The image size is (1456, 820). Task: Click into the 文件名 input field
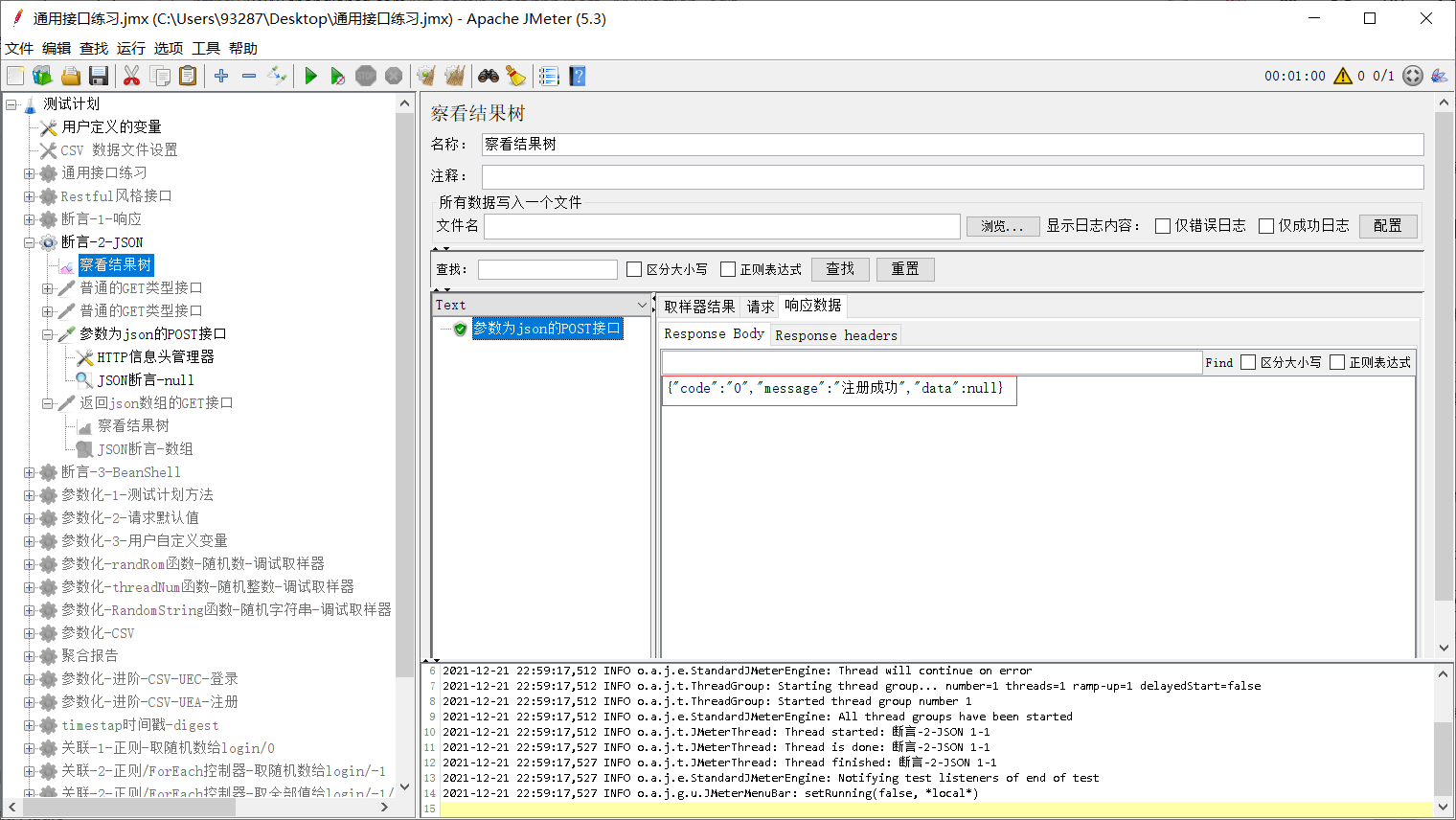[722, 226]
